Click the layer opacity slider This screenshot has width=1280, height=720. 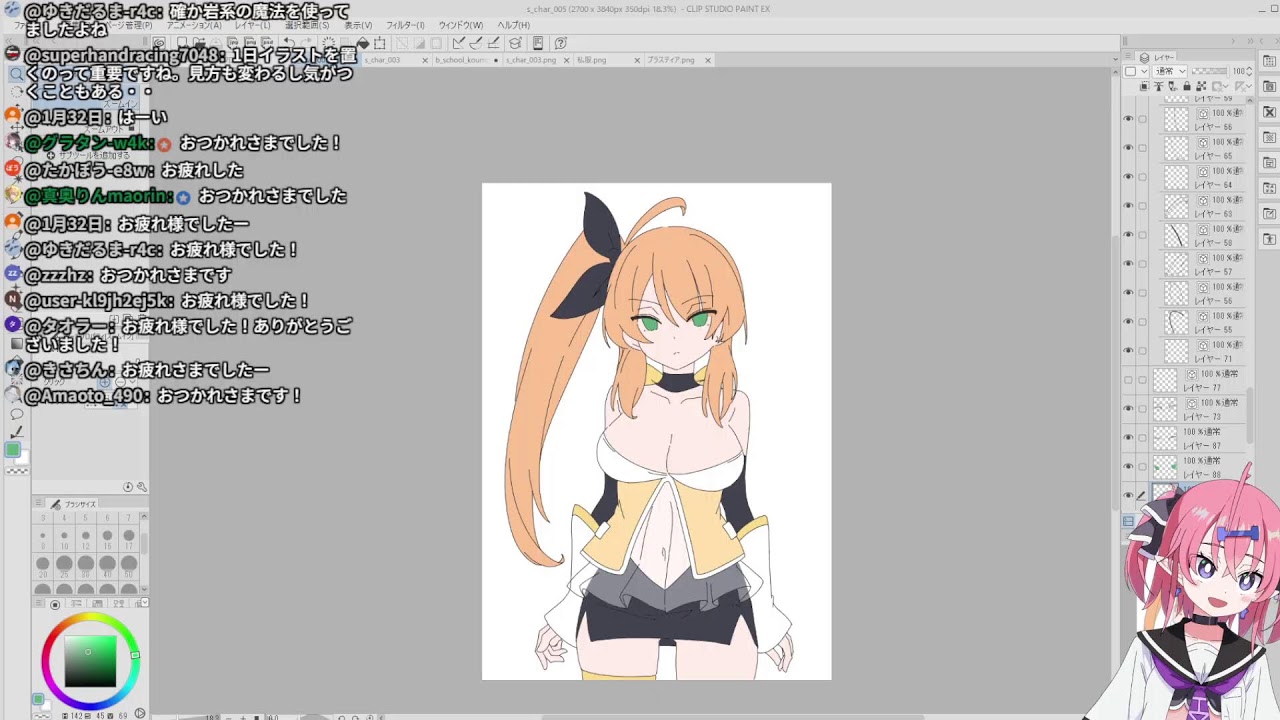[1210, 71]
